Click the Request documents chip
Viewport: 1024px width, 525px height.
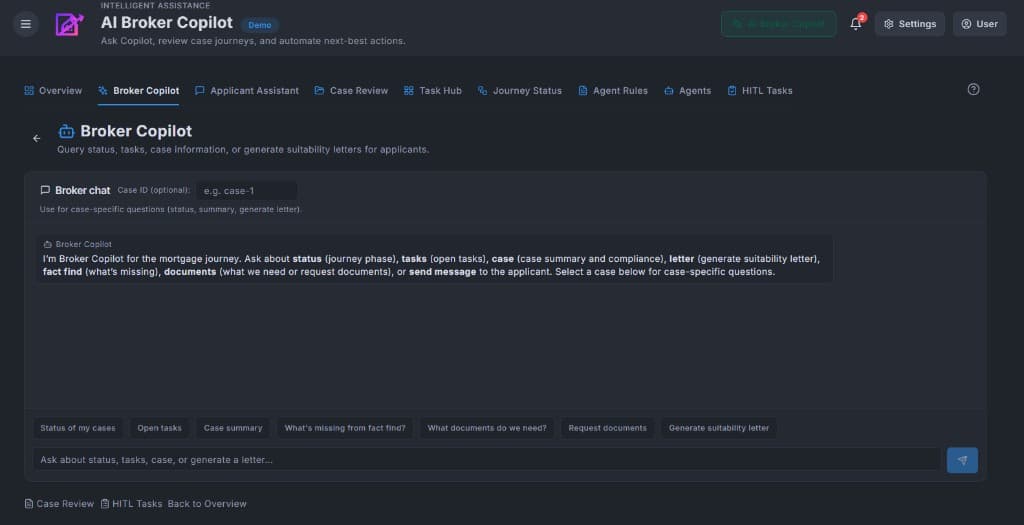click(607, 428)
